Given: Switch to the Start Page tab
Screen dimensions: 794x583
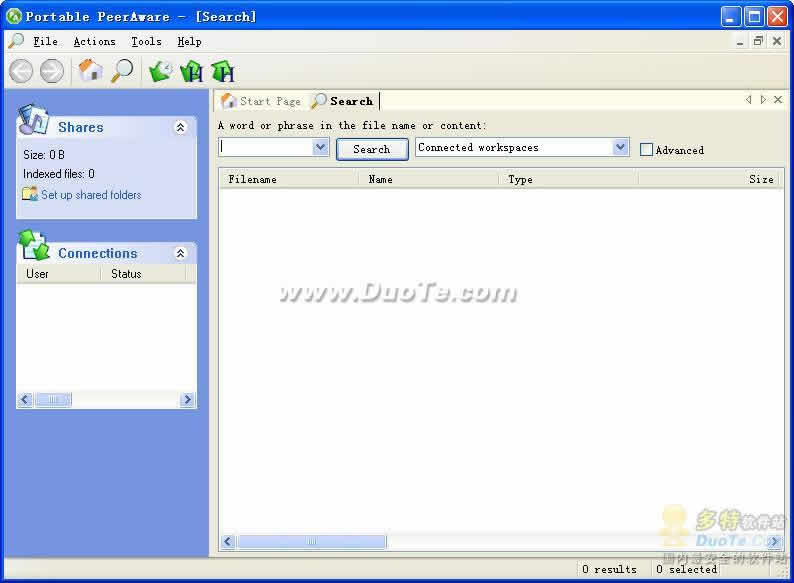Looking at the screenshot, I should [x=262, y=101].
